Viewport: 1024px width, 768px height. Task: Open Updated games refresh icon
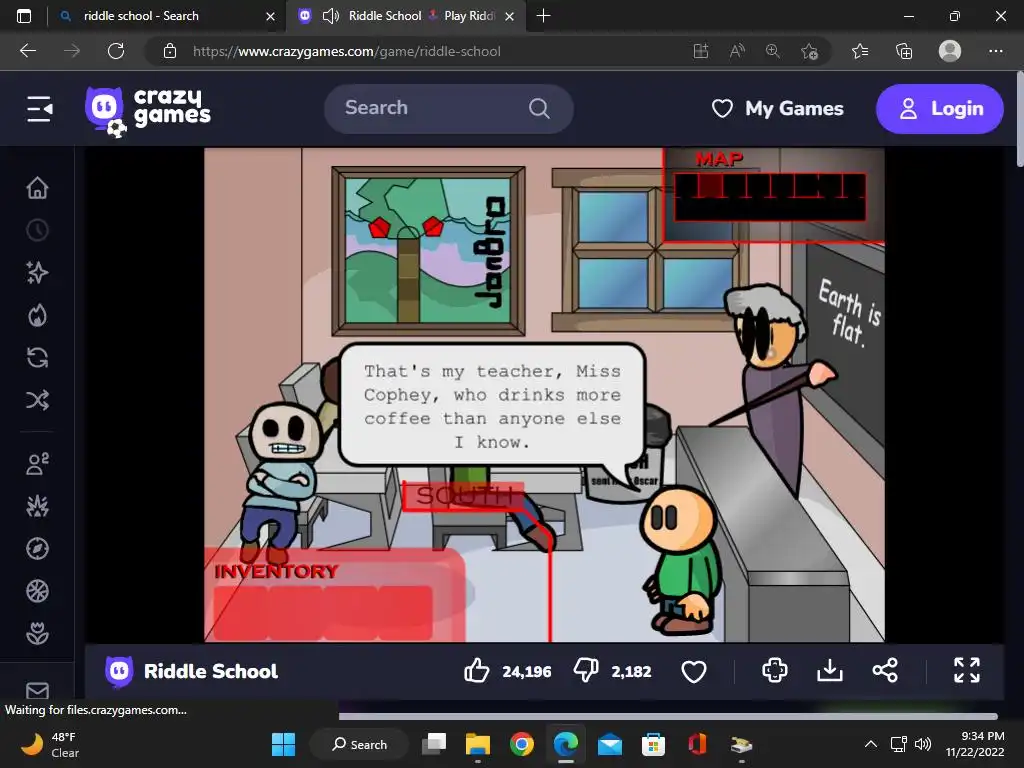(37, 358)
